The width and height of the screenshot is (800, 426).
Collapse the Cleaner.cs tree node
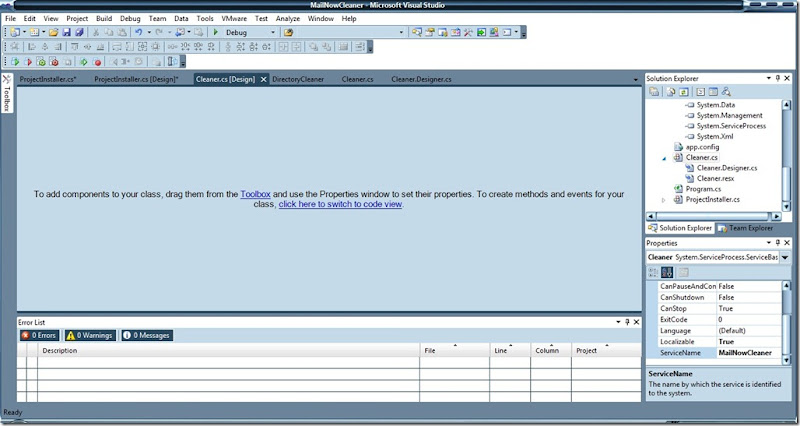click(664, 158)
